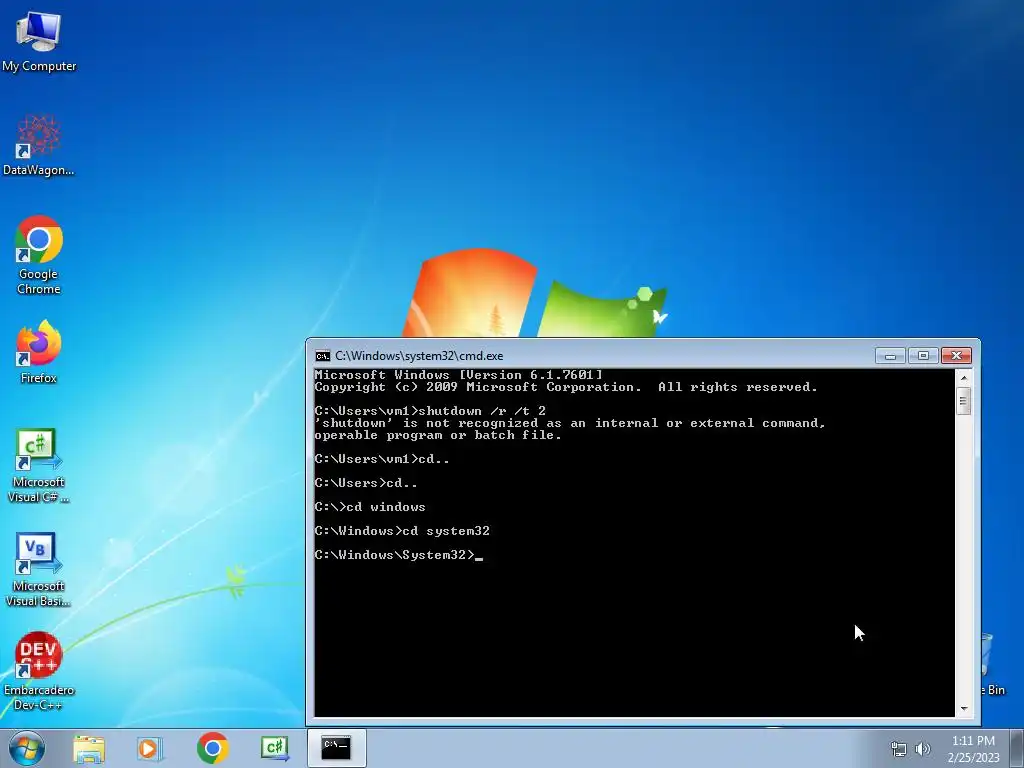Screen dimensions: 1024x768
Task: Click the 'cd windows' command line
Action: 370,507
